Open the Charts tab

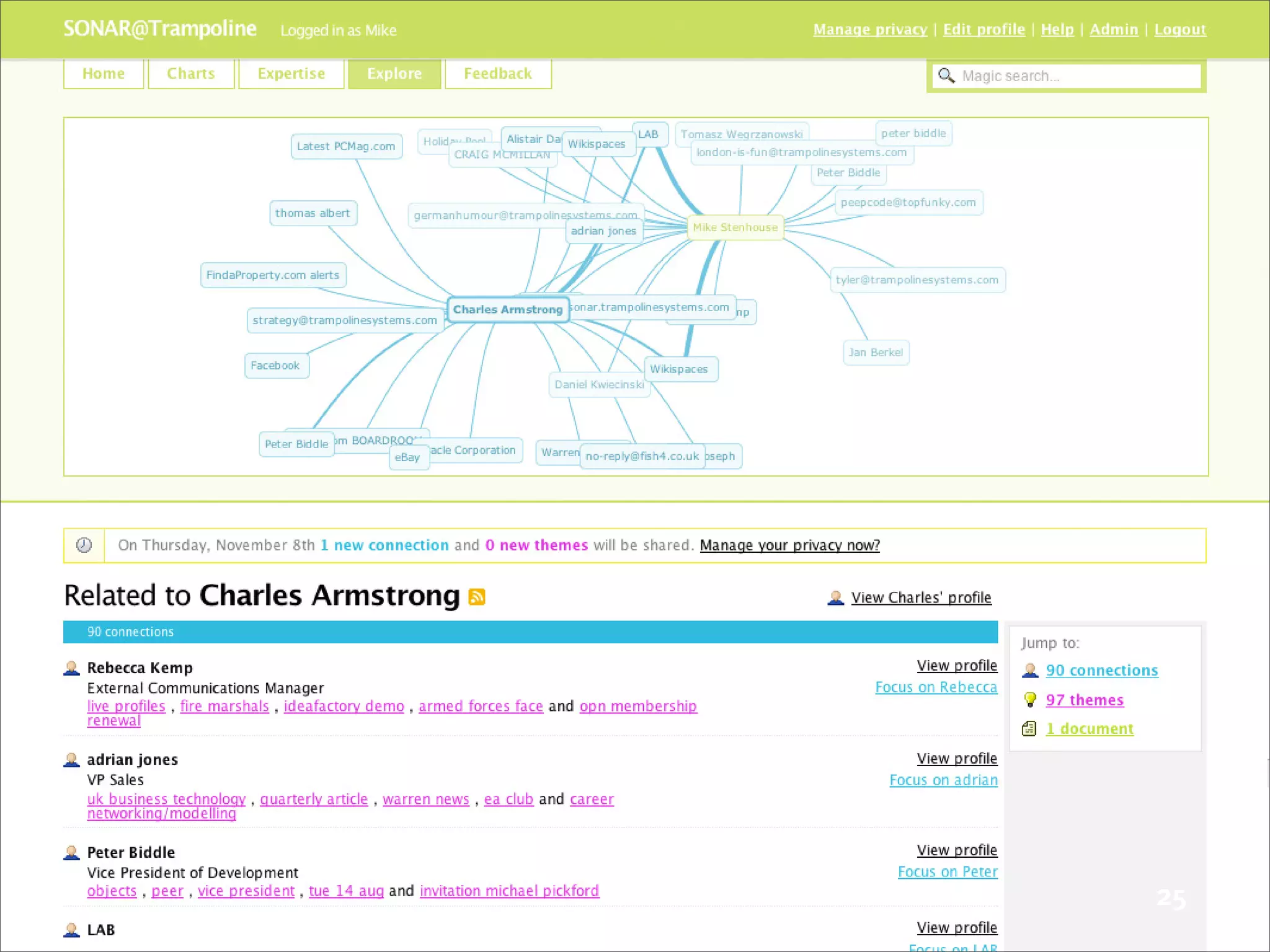pos(191,74)
